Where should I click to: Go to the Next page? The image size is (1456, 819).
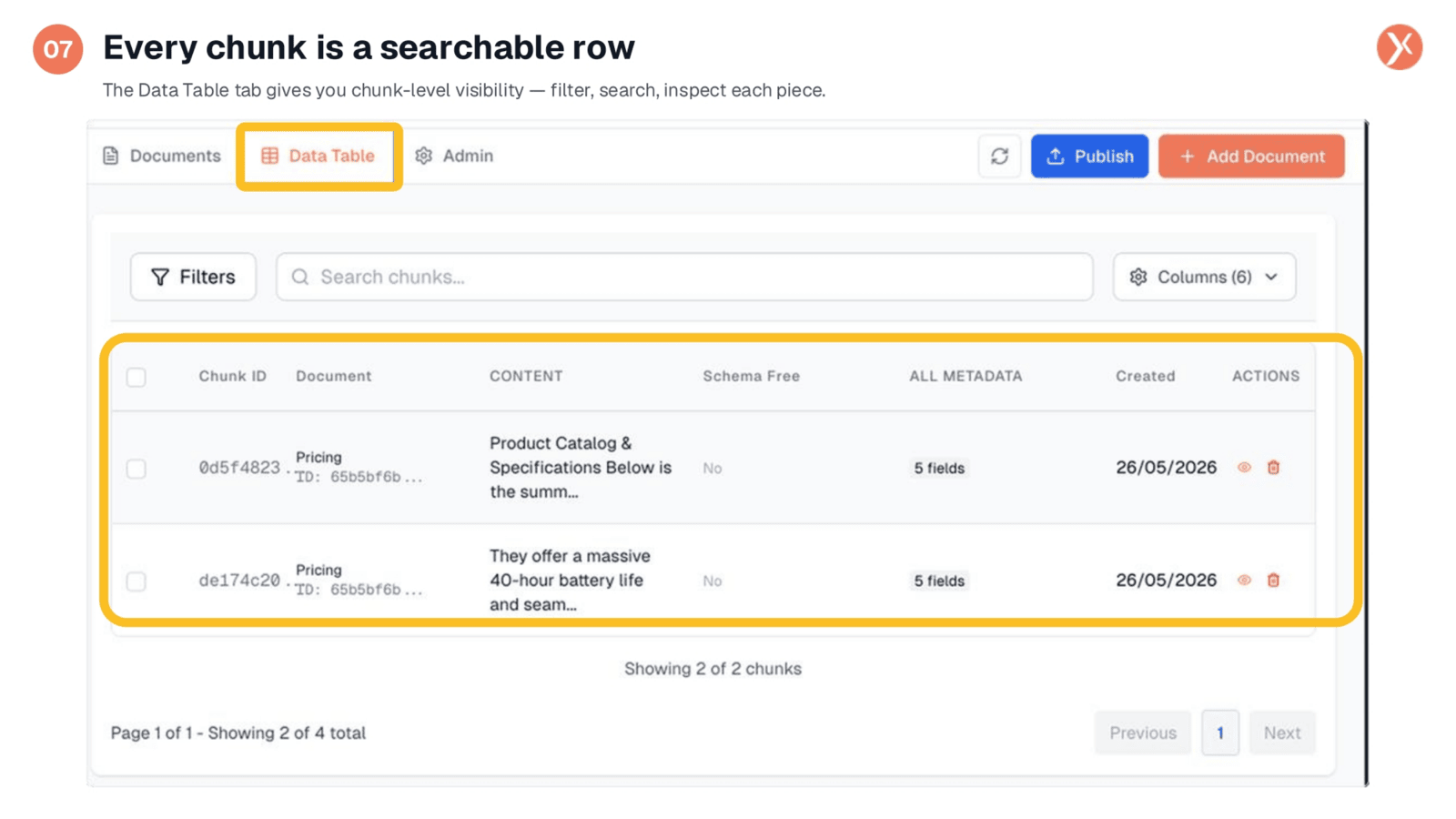(x=1281, y=733)
